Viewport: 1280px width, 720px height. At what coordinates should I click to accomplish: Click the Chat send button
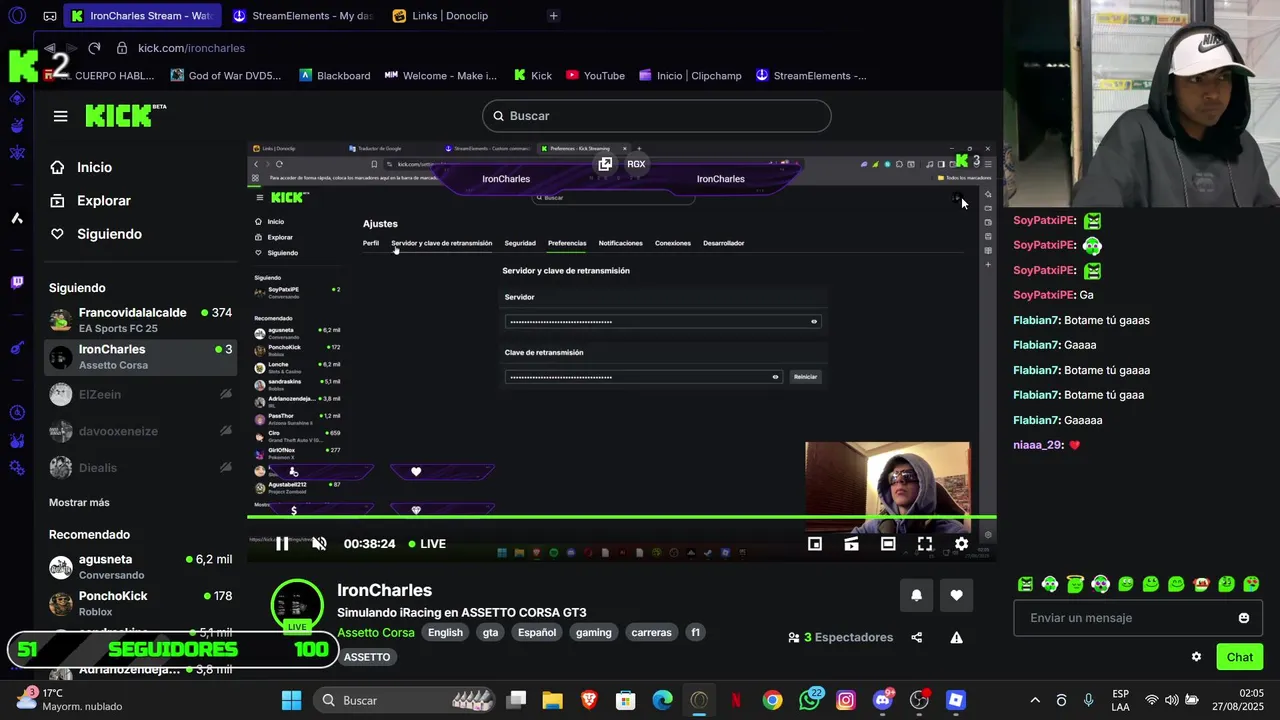(x=1239, y=657)
